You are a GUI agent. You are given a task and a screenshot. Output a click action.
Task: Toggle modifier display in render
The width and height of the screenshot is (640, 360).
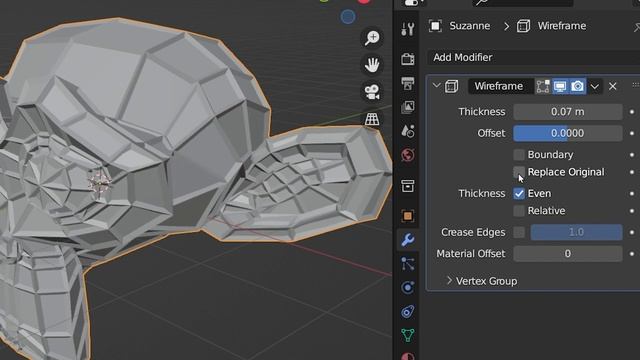coord(578,86)
